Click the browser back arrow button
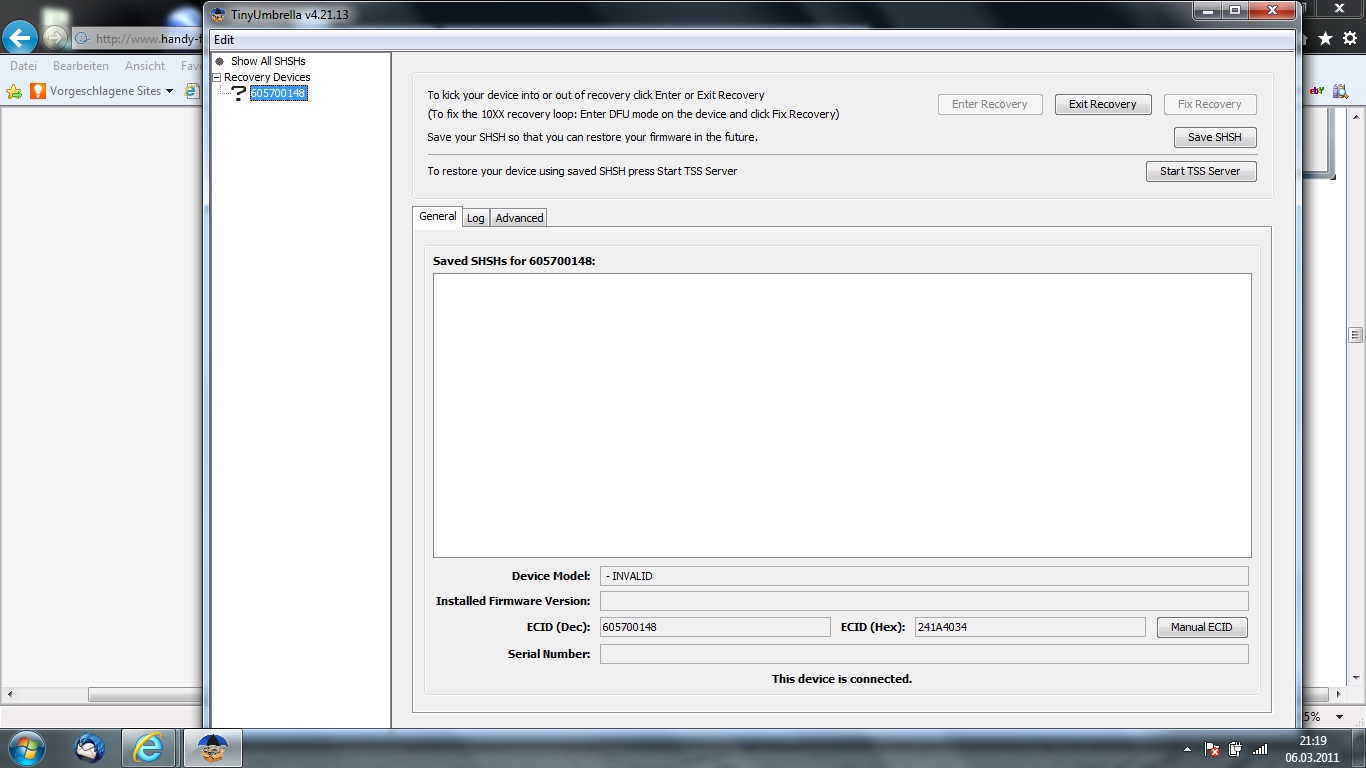 (x=20, y=39)
